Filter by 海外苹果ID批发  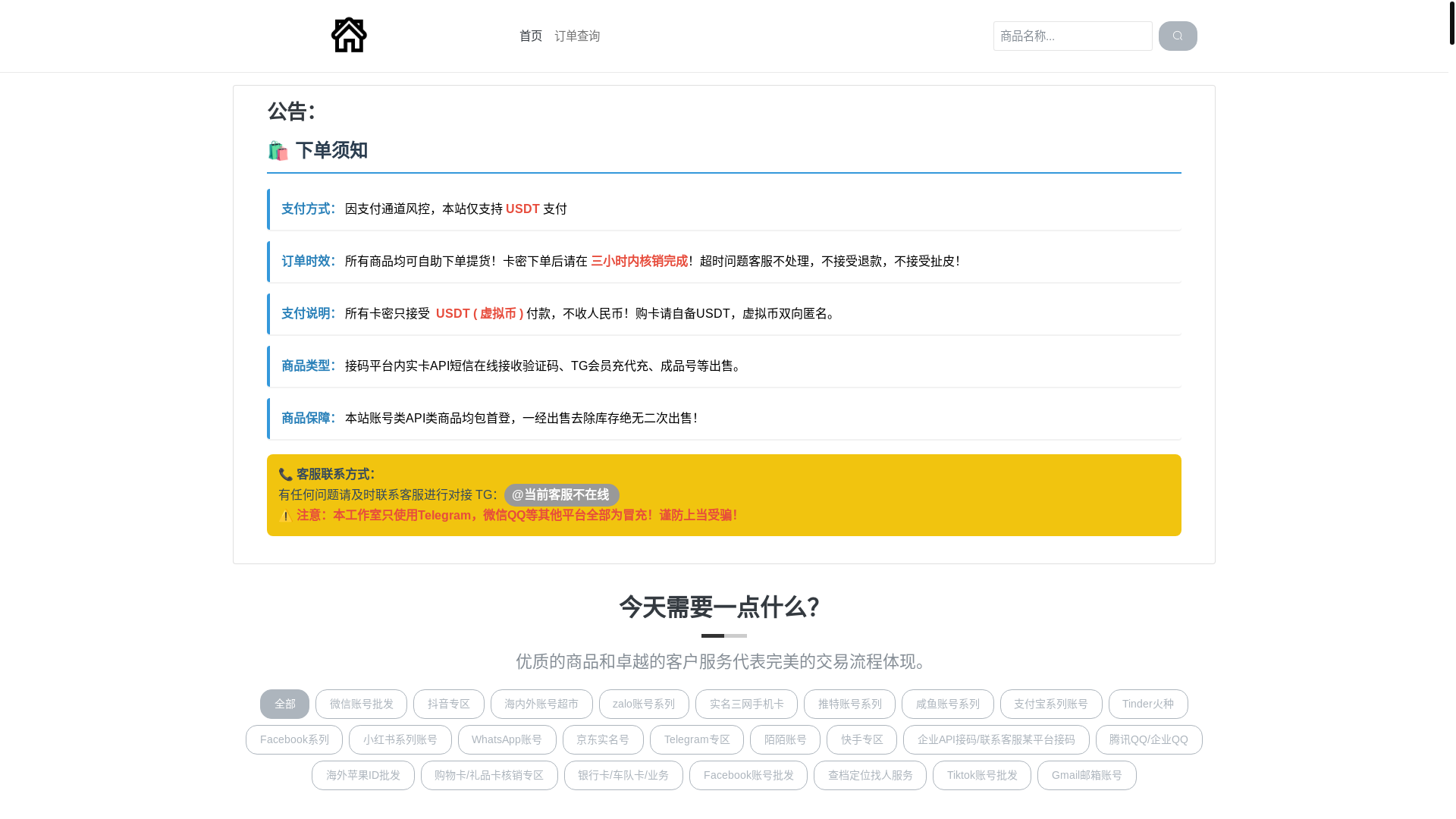[x=363, y=775]
